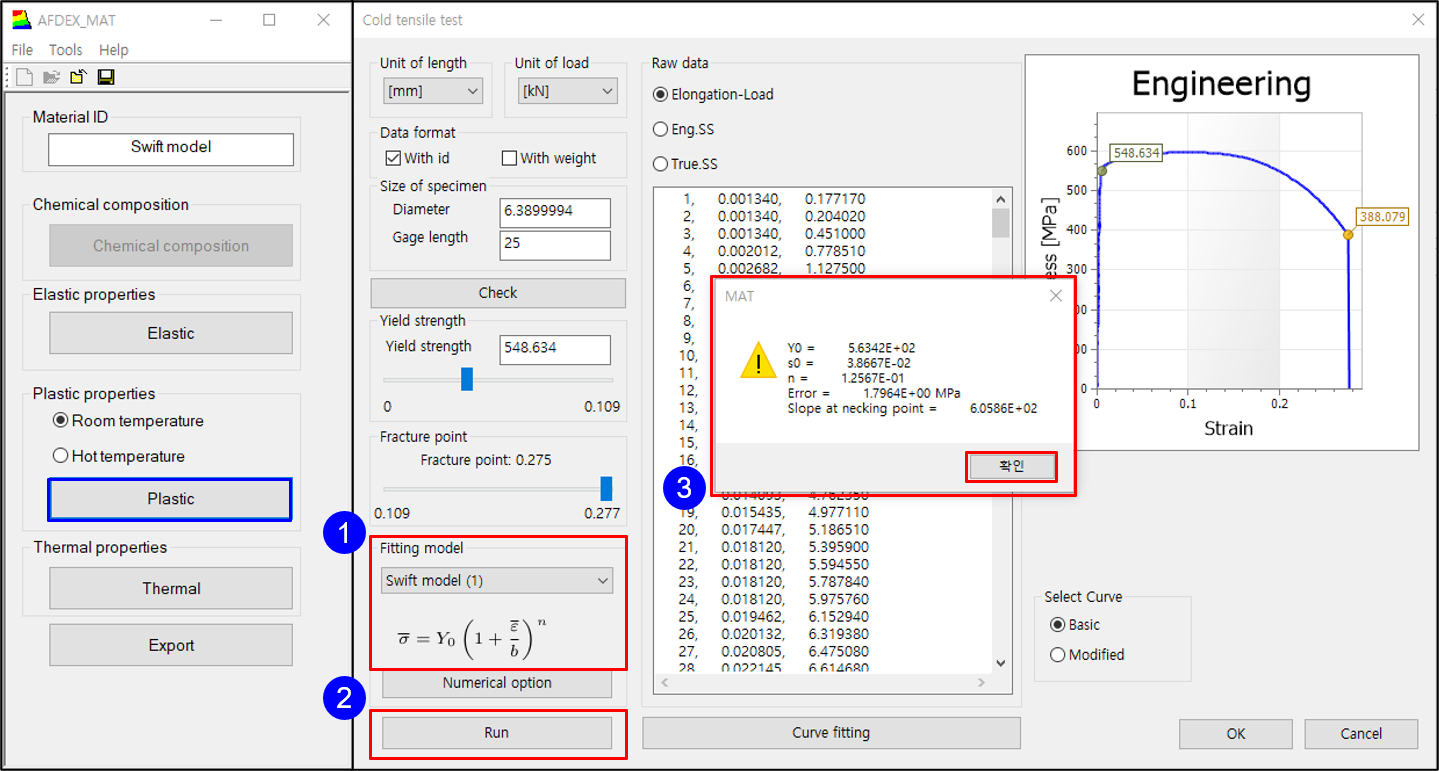The height and width of the screenshot is (771, 1439).
Task: Click the raw data vertical scrollbar thumb
Action: [1001, 223]
